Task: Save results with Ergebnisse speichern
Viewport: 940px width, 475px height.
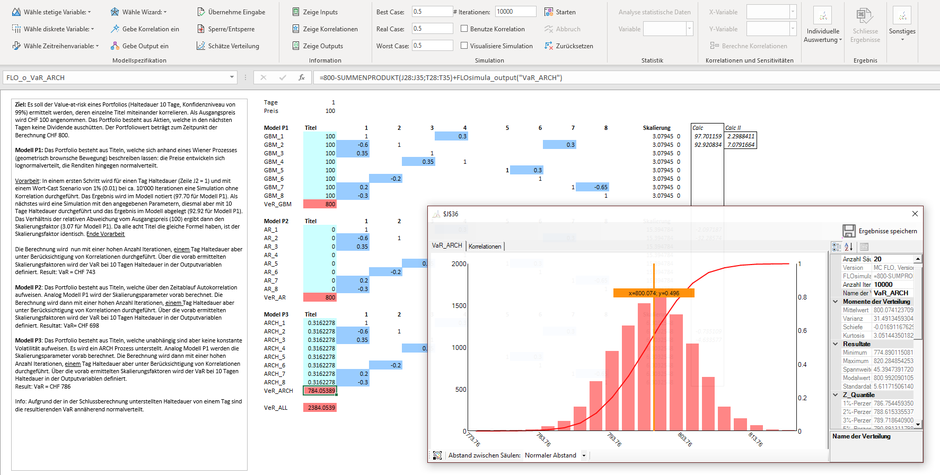Action: (x=879, y=231)
